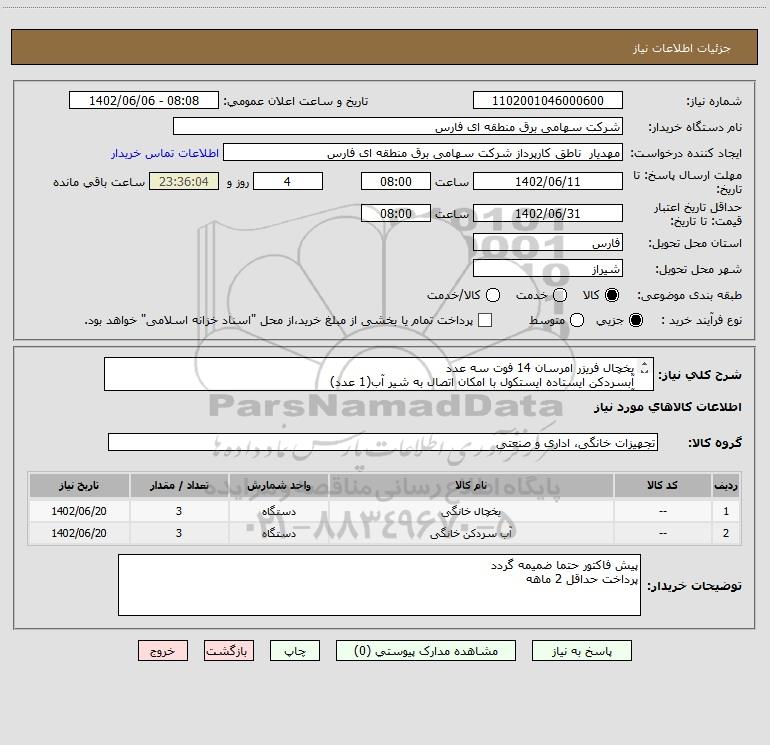Click the announcement date field 1402/06/06 - 08:08

(143, 100)
